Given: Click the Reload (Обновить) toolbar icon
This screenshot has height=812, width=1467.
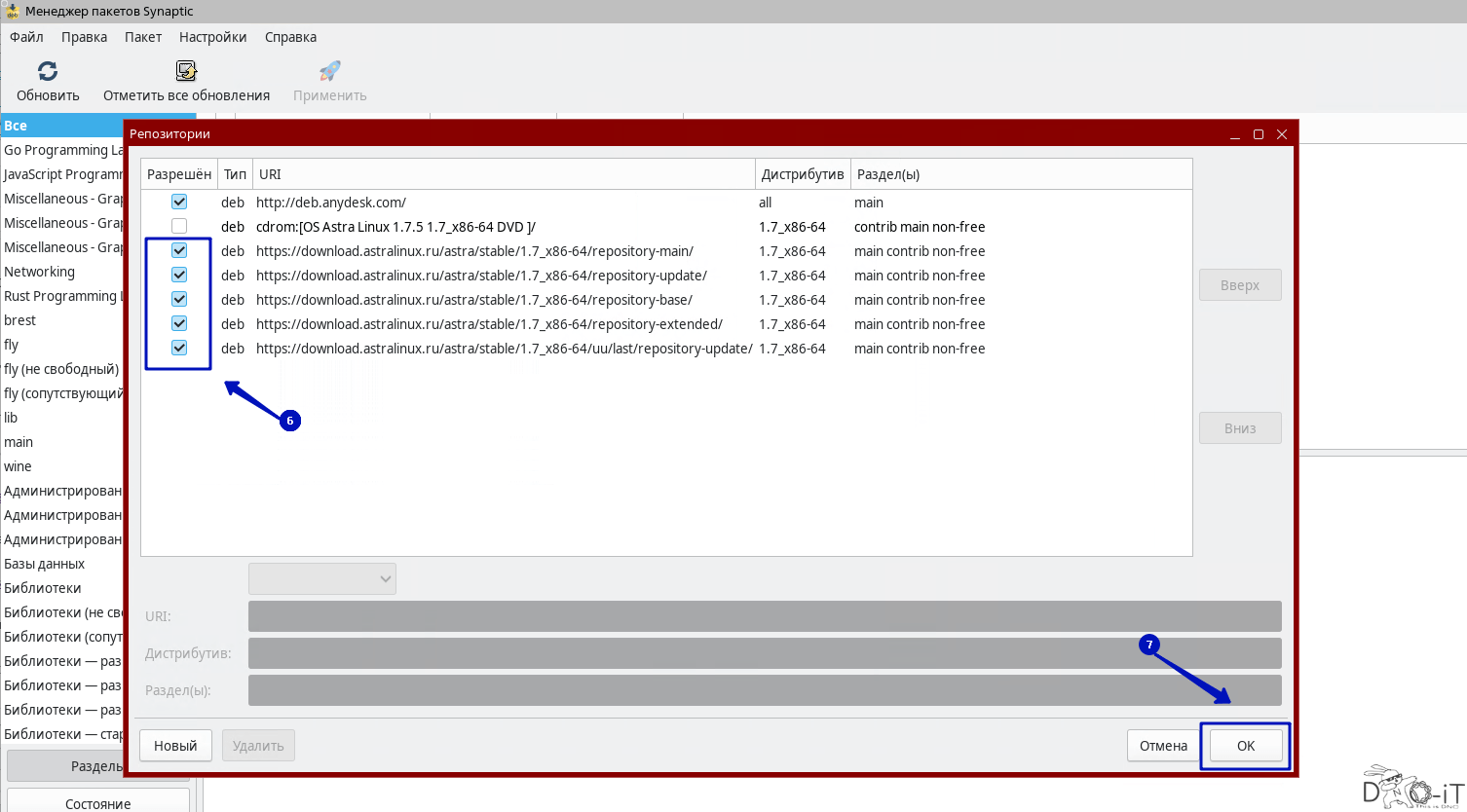Looking at the screenshot, I should (48, 71).
